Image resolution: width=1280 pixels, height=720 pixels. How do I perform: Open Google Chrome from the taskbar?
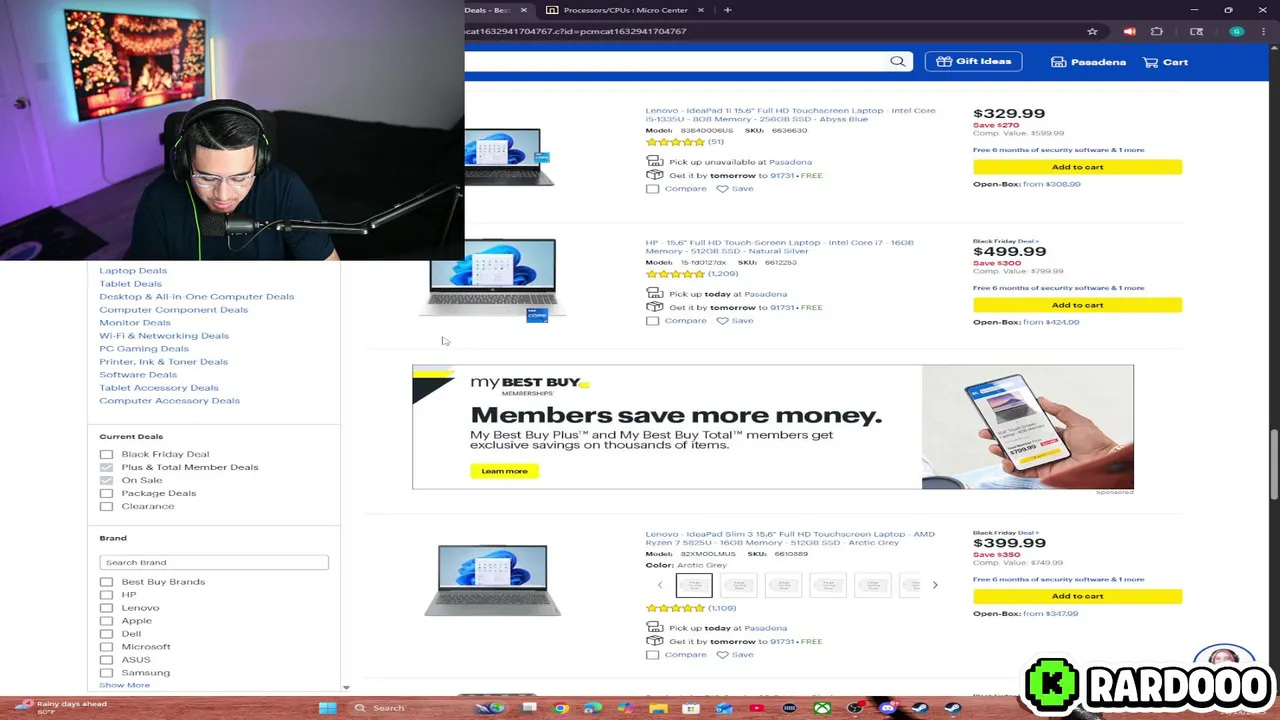click(561, 708)
